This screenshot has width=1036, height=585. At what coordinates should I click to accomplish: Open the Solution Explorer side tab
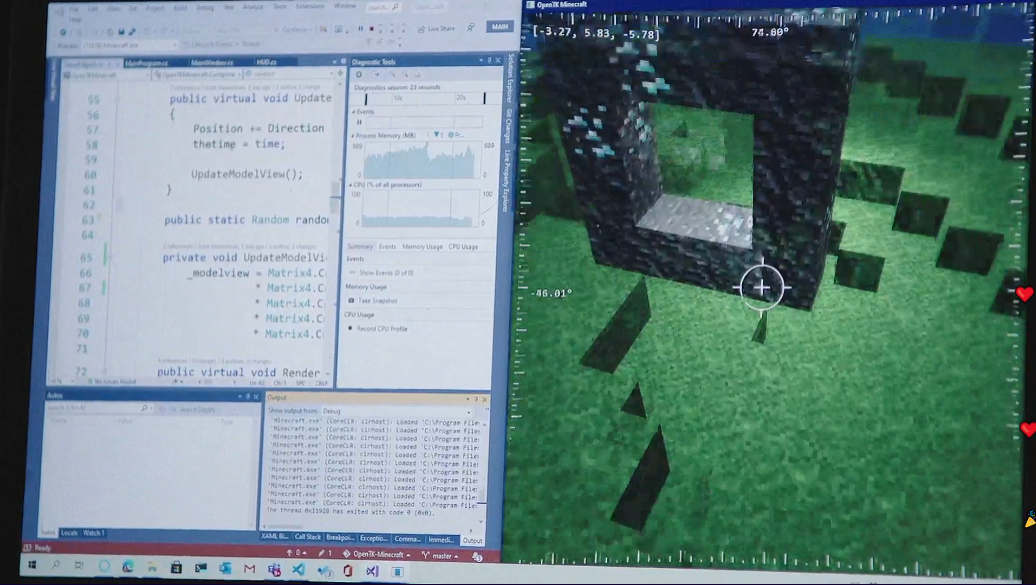pyautogui.click(x=510, y=78)
